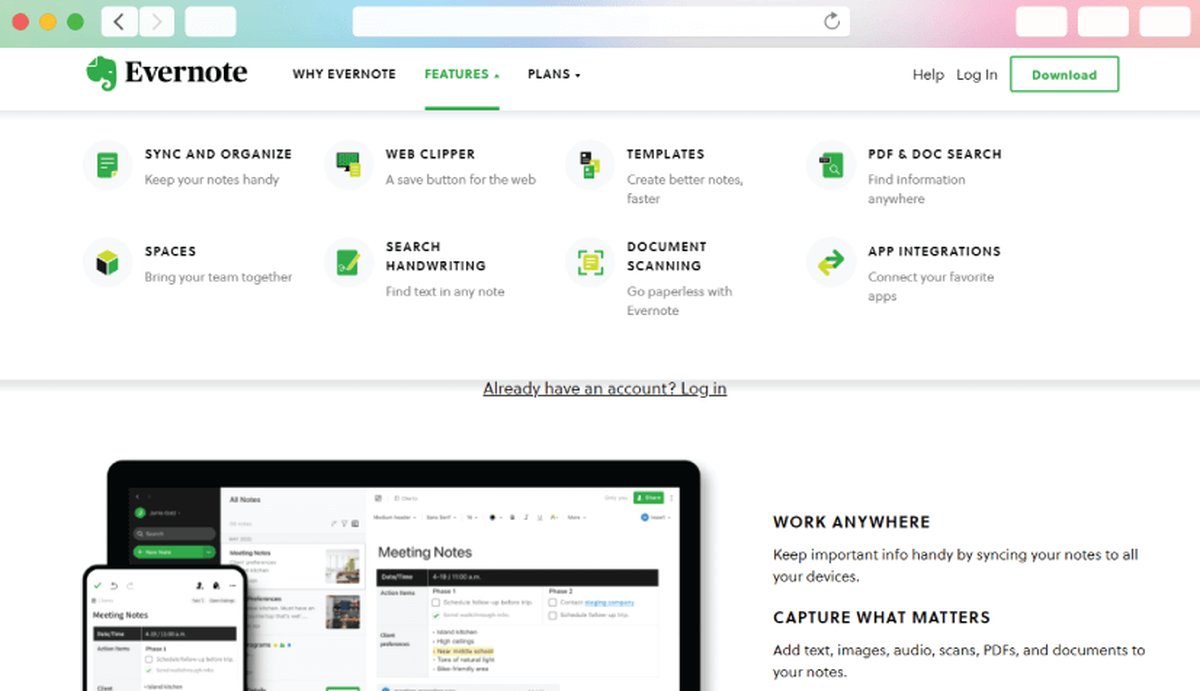Image resolution: width=1200 pixels, height=691 pixels.
Task: Click the Search Handwriting icon
Action: [348, 262]
